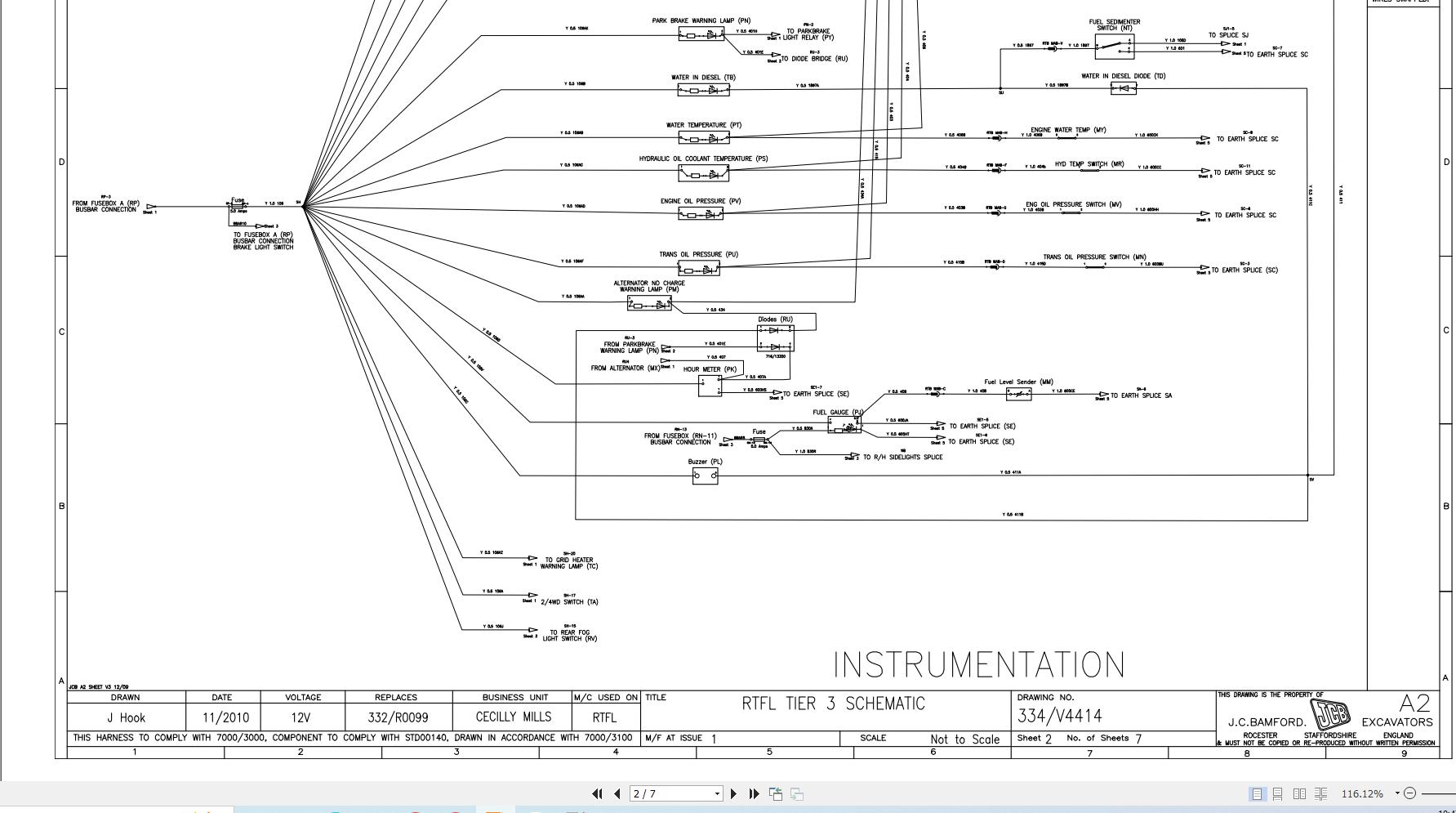Go to the next page

coord(734,793)
